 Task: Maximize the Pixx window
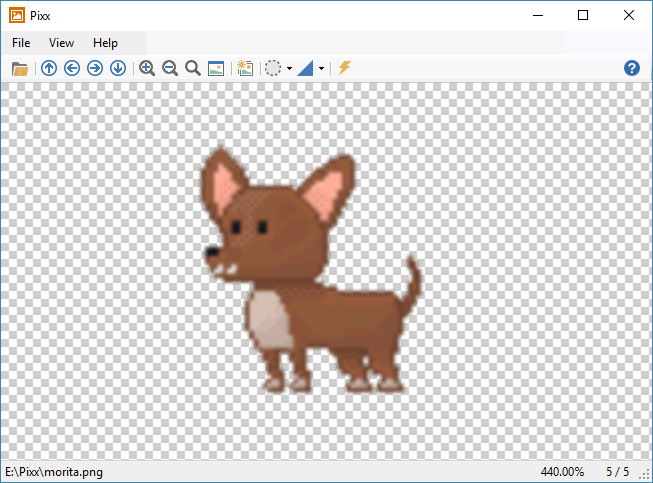click(583, 15)
